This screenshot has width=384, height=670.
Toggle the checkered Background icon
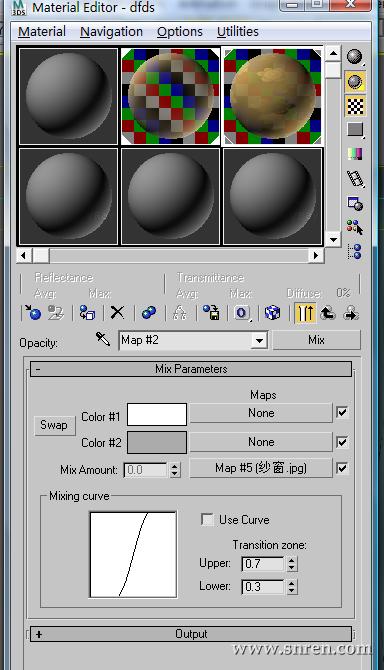355,106
